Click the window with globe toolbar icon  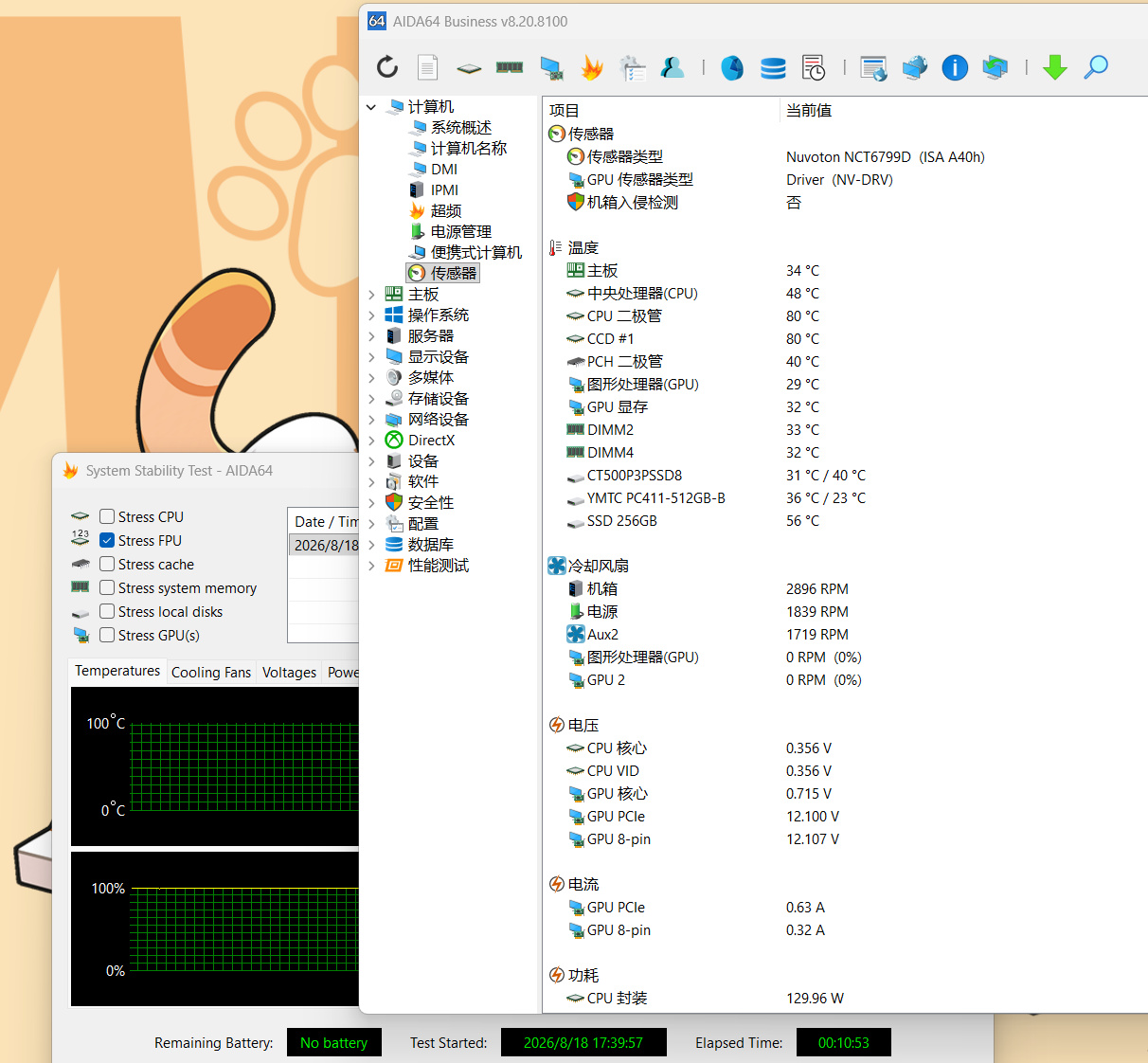point(873,67)
